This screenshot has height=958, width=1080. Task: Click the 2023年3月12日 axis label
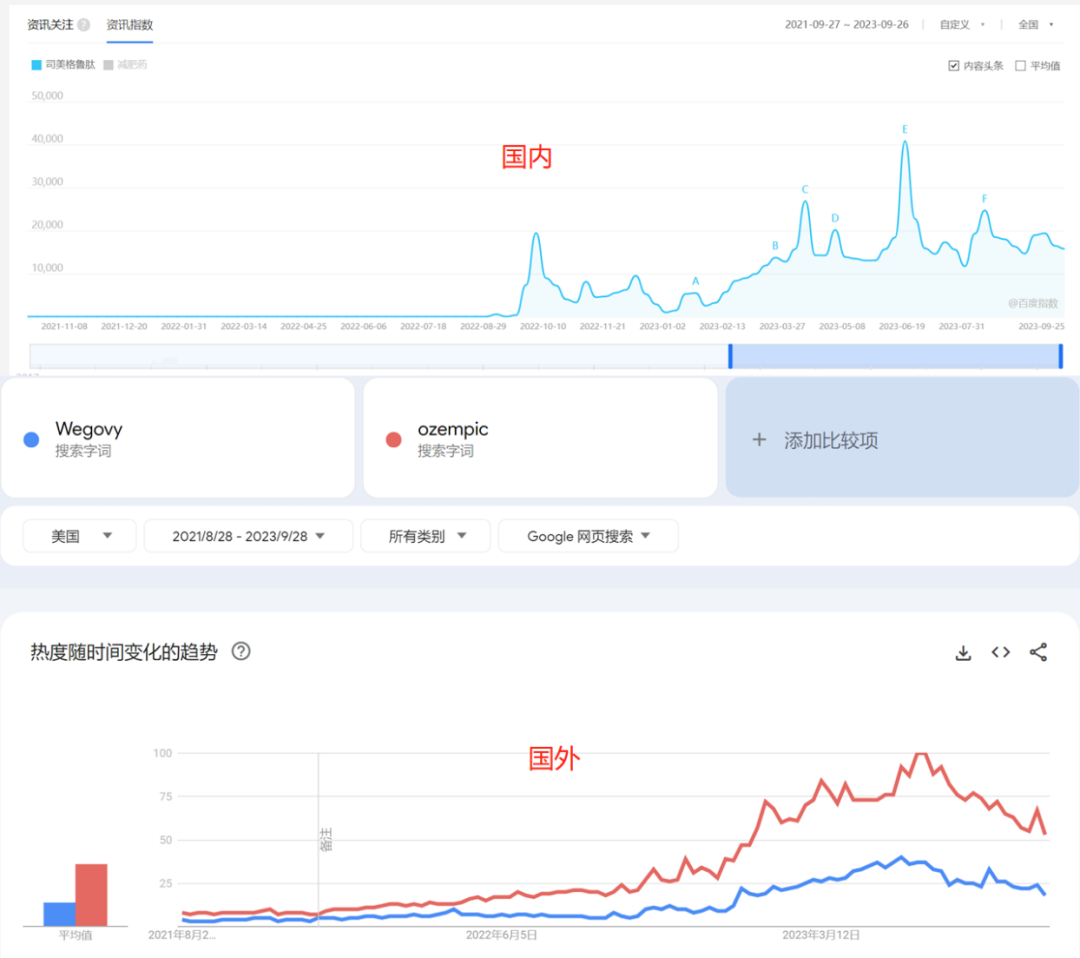[821, 935]
